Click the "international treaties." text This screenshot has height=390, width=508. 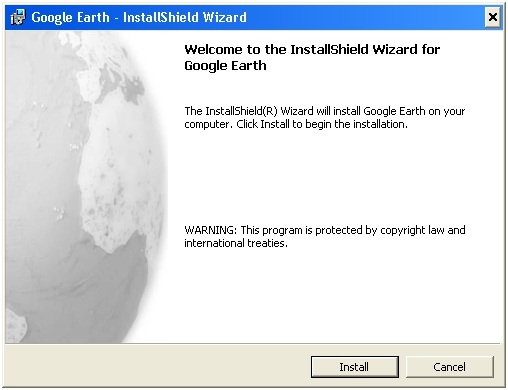coord(236,243)
